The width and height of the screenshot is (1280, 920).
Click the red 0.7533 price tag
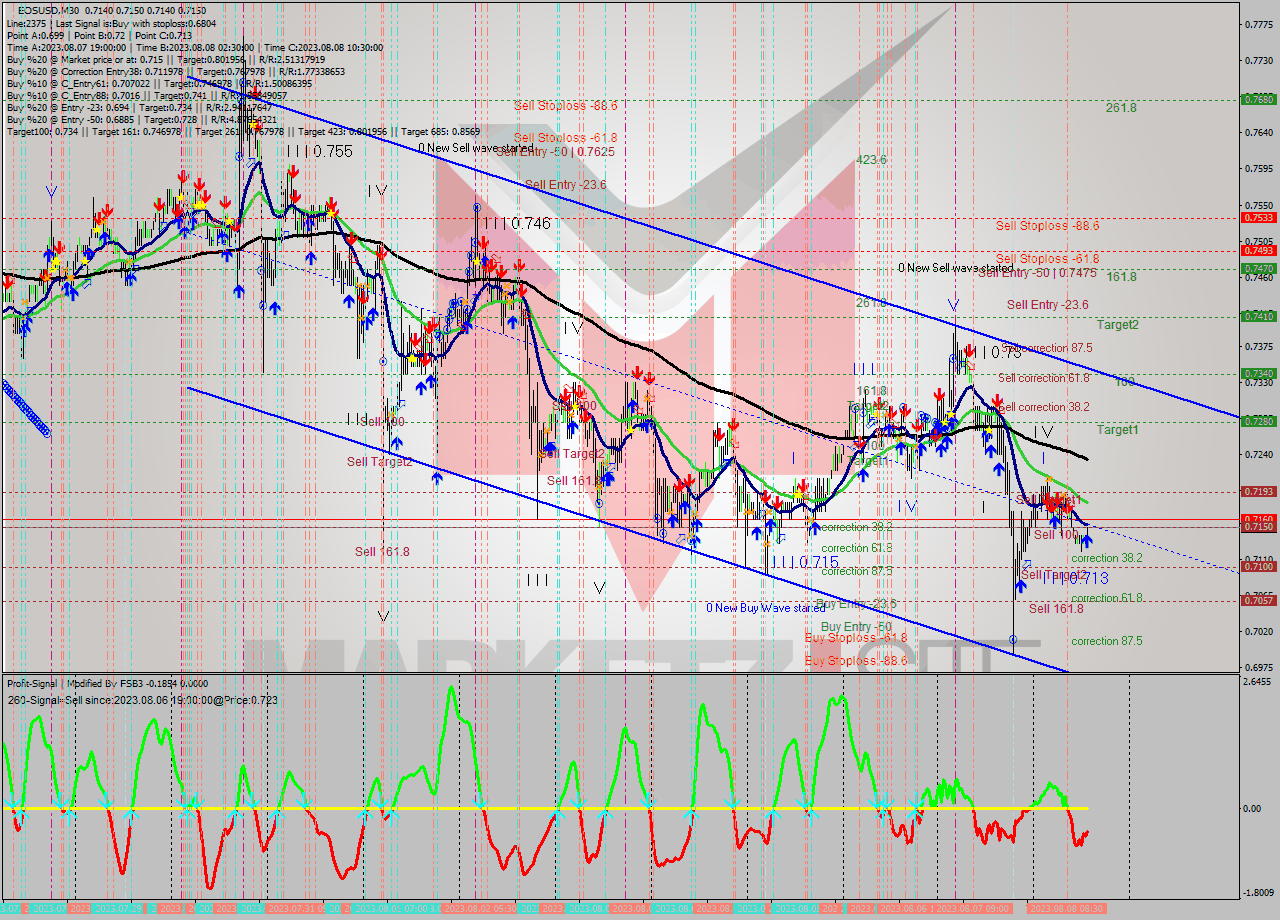click(x=1257, y=217)
